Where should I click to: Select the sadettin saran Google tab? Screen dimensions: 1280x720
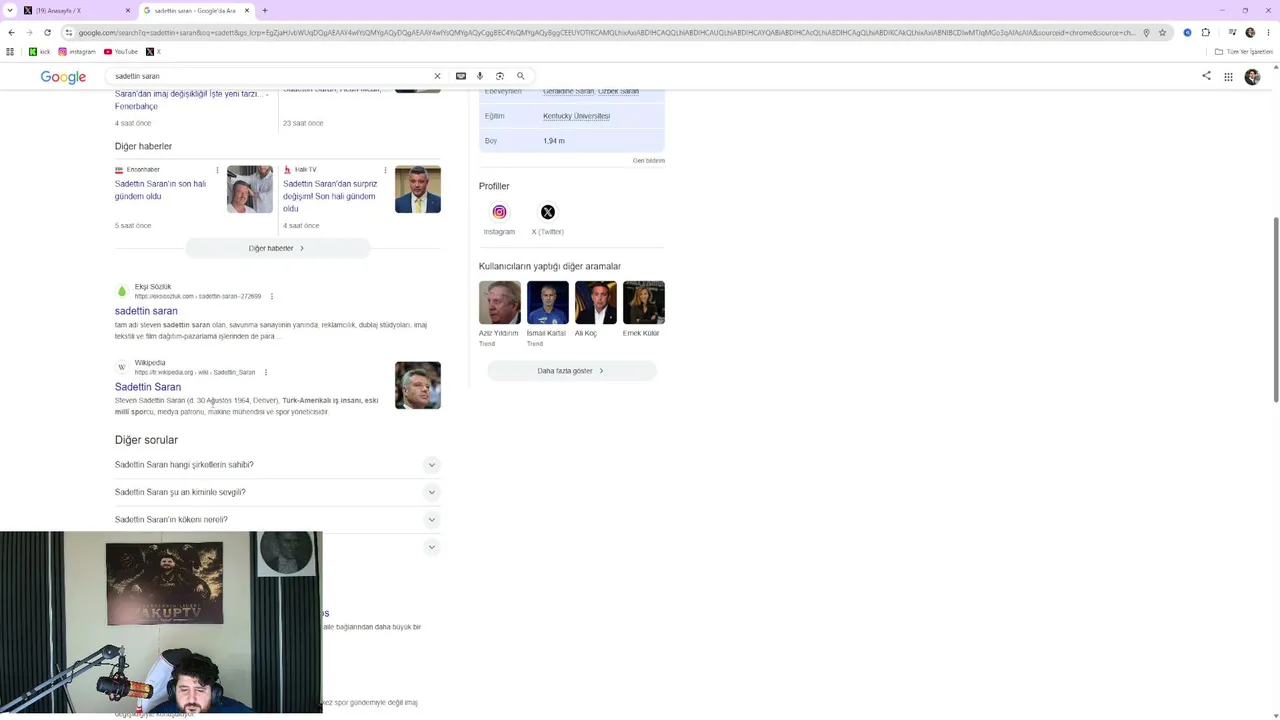[x=195, y=10]
